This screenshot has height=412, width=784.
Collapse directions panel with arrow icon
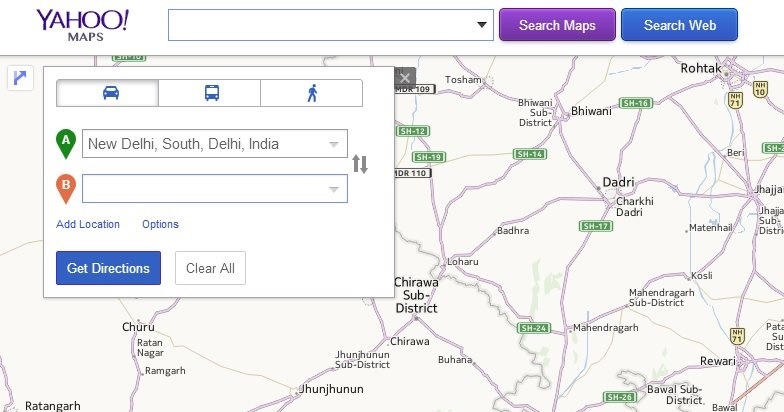(21, 78)
